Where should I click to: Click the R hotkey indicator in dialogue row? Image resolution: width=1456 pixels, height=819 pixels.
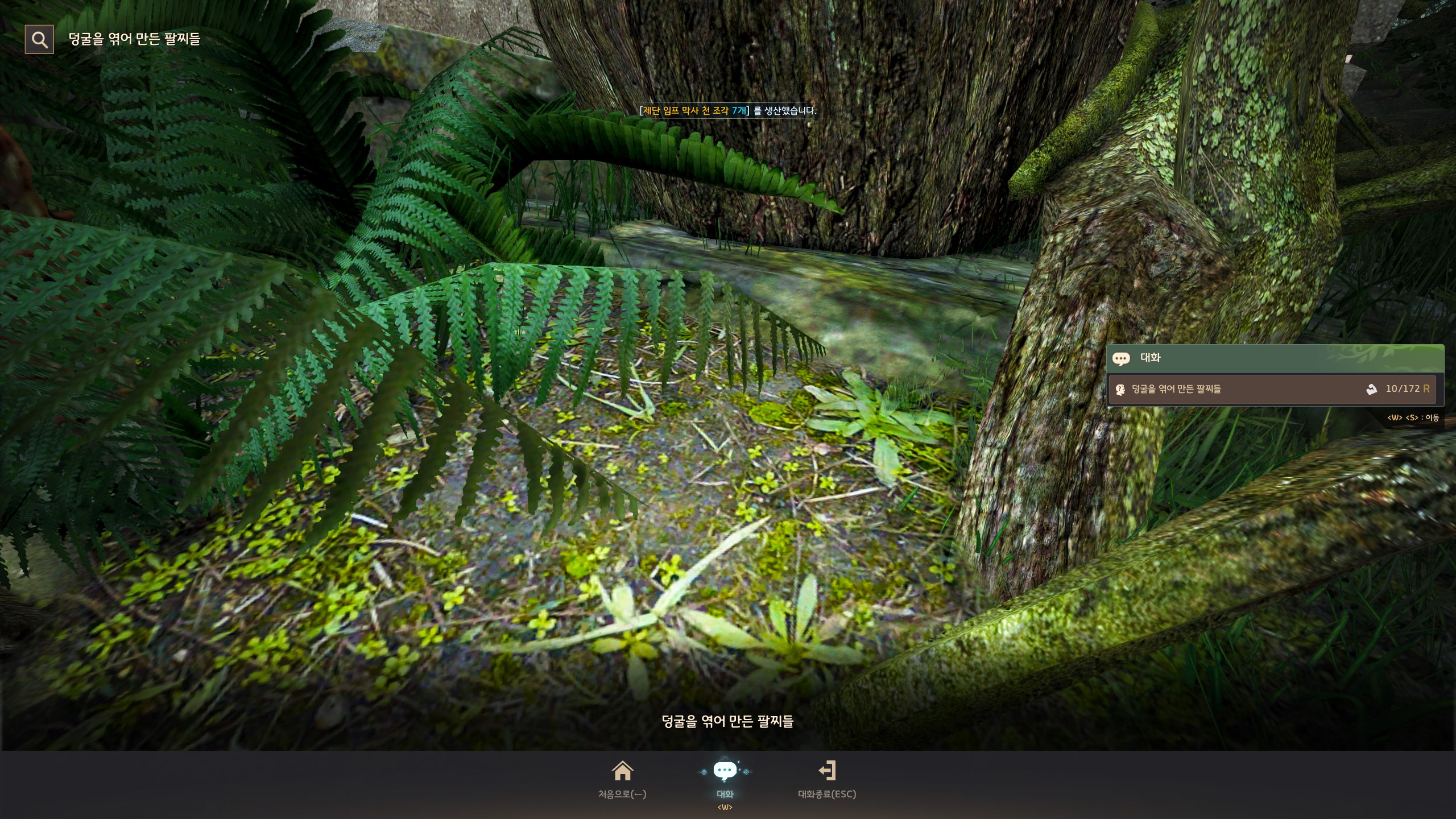pos(1426,389)
